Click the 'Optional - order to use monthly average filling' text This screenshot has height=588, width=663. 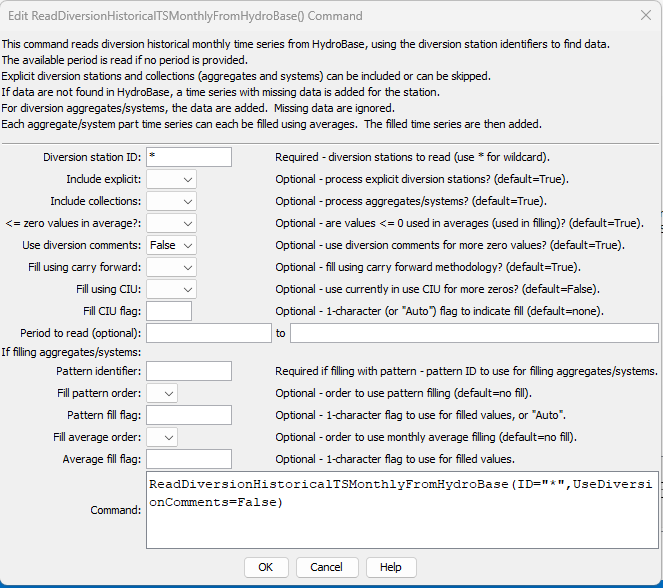(x=426, y=437)
